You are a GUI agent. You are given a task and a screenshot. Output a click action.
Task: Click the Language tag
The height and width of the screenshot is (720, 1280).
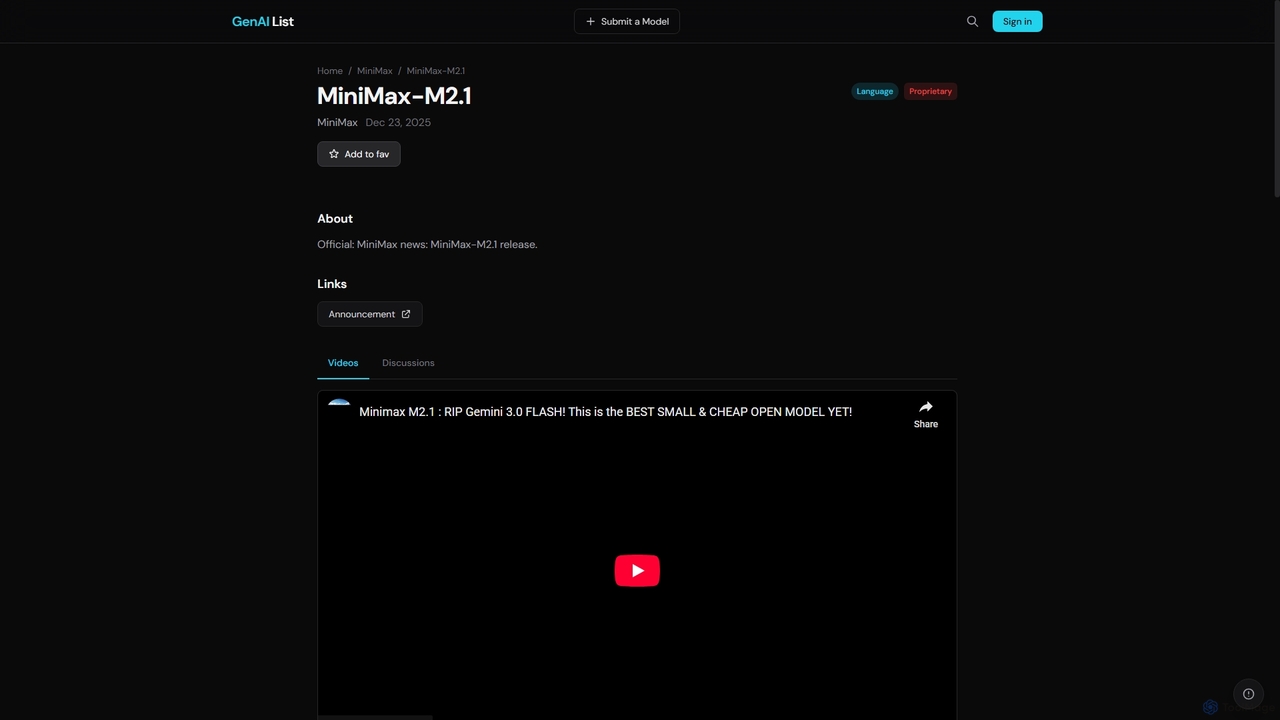(x=875, y=91)
